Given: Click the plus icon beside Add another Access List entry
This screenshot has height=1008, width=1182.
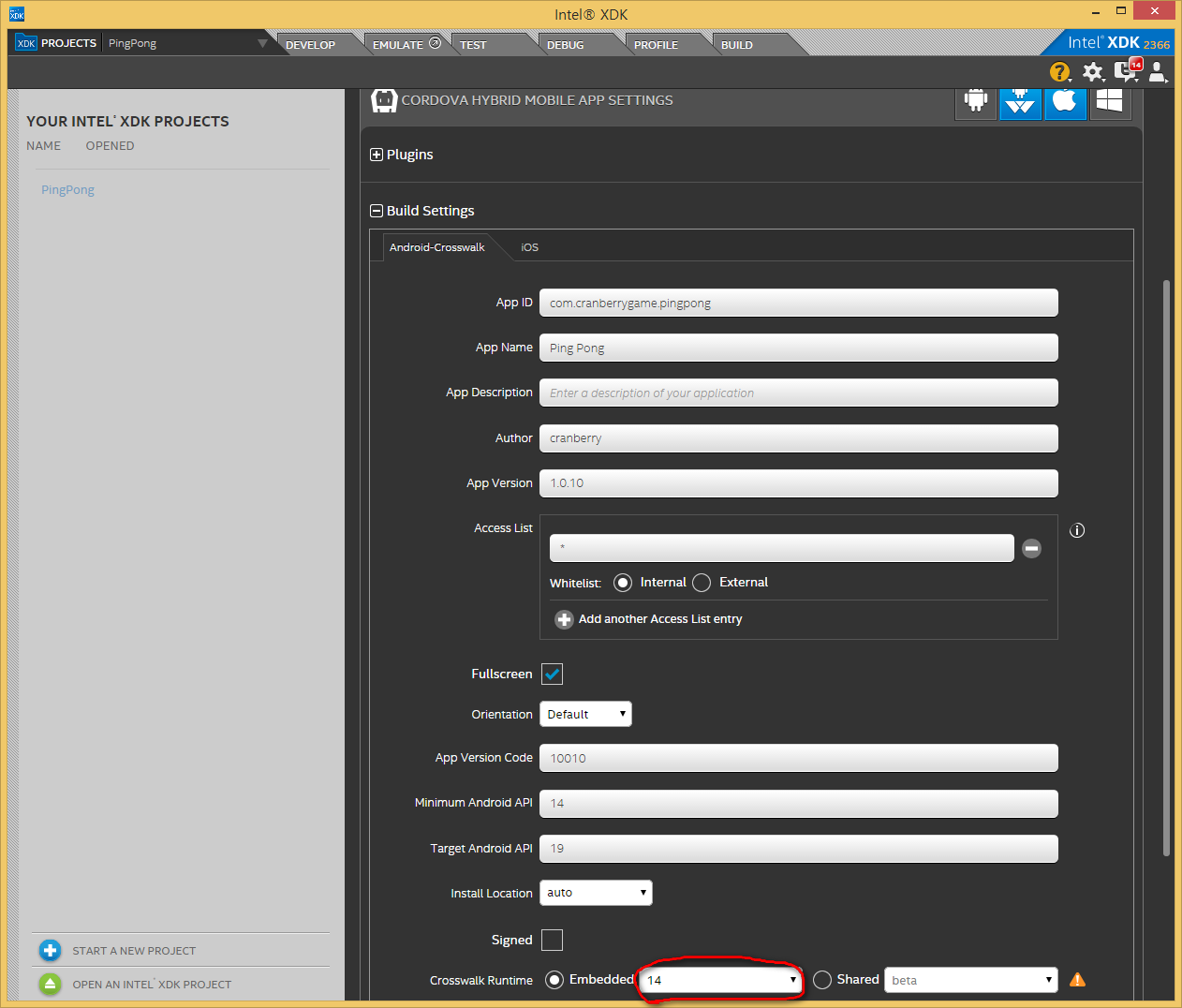Looking at the screenshot, I should coord(564,619).
